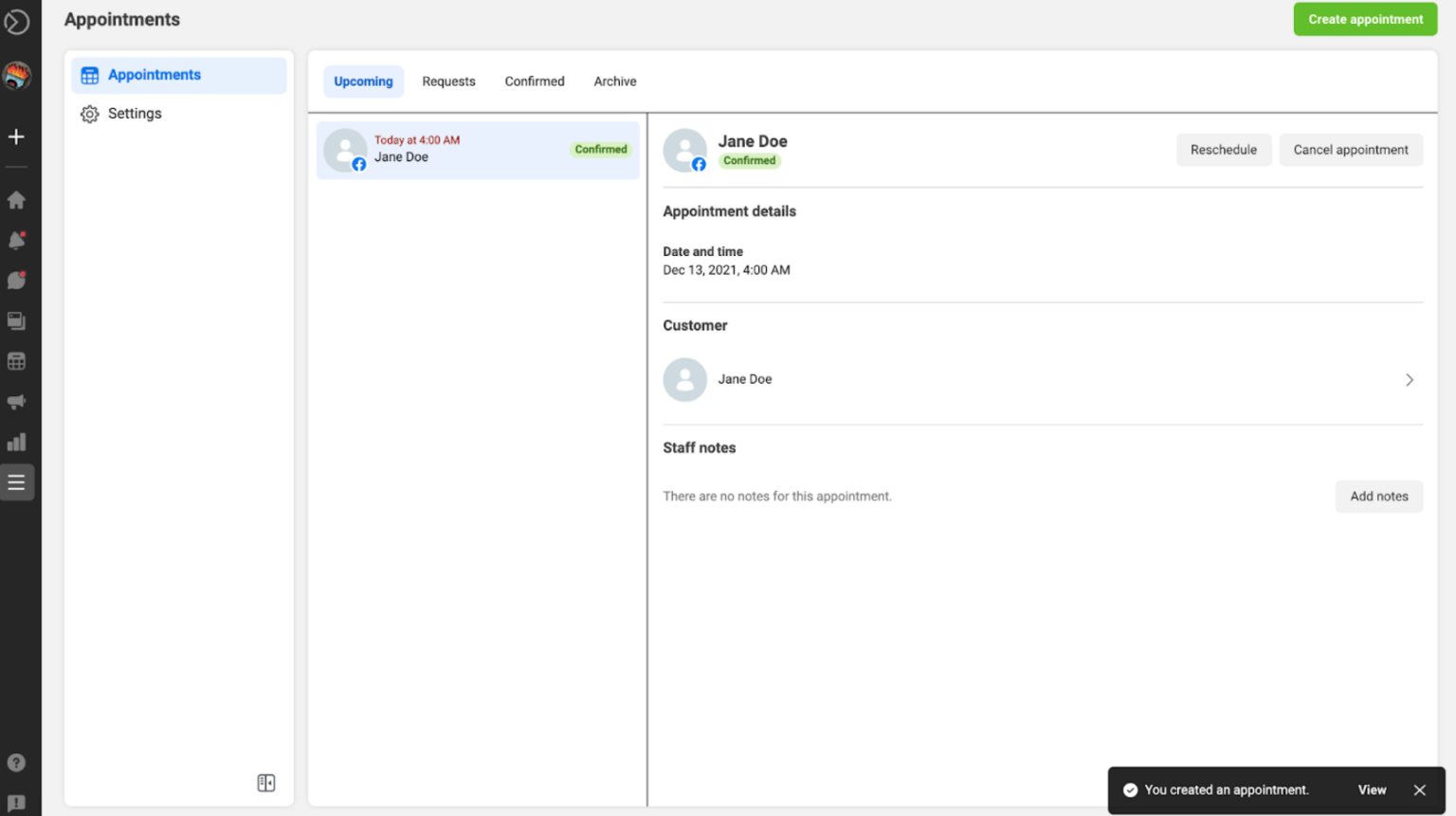
Task: Expand Jane Doe's customer details chevron
Action: [1410, 379]
